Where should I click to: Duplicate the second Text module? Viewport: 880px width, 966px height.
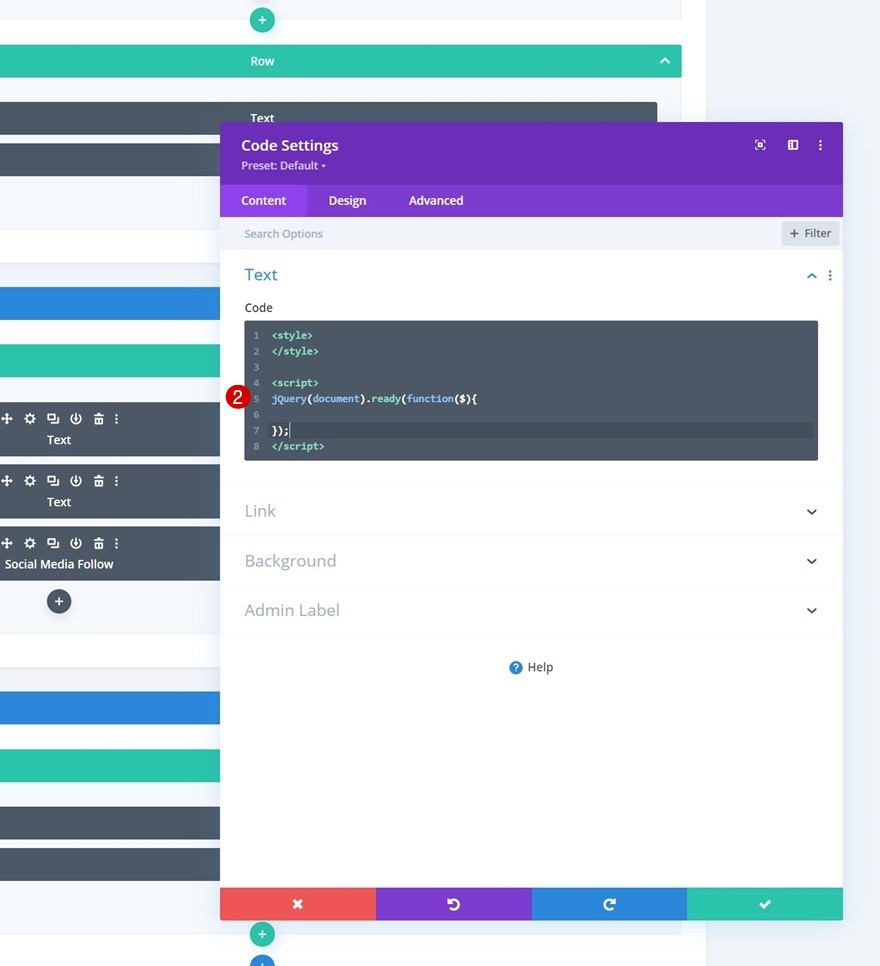[x=53, y=481]
